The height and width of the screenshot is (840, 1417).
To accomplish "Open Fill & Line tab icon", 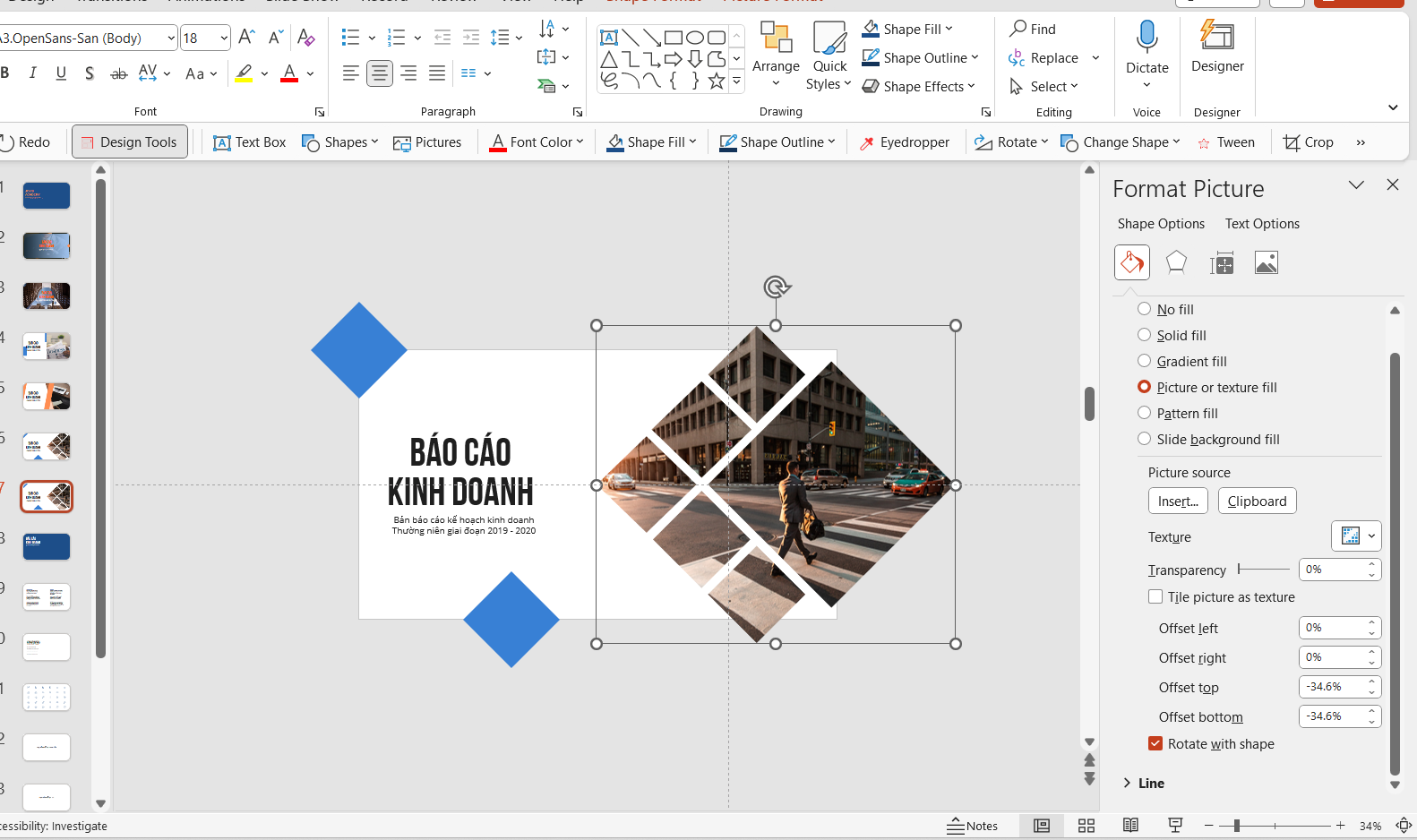I will tap(1132, 262).
